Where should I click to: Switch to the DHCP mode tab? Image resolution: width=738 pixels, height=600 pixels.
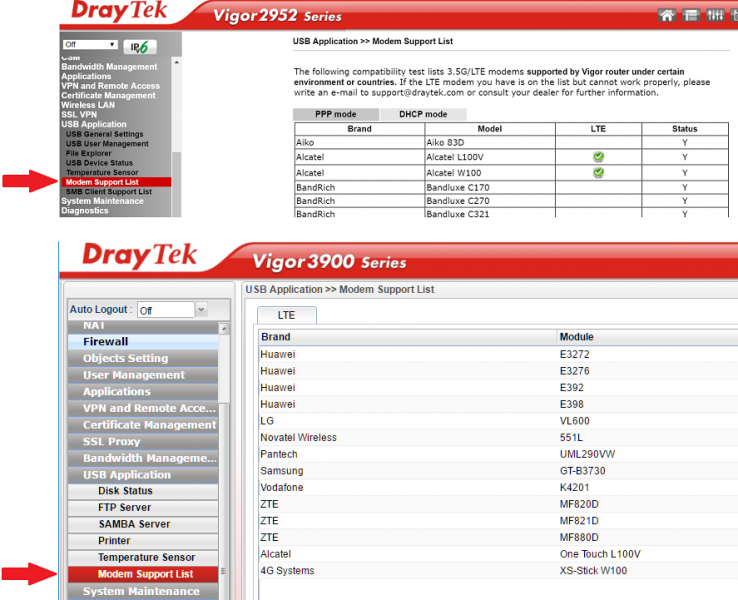(423, 114)
